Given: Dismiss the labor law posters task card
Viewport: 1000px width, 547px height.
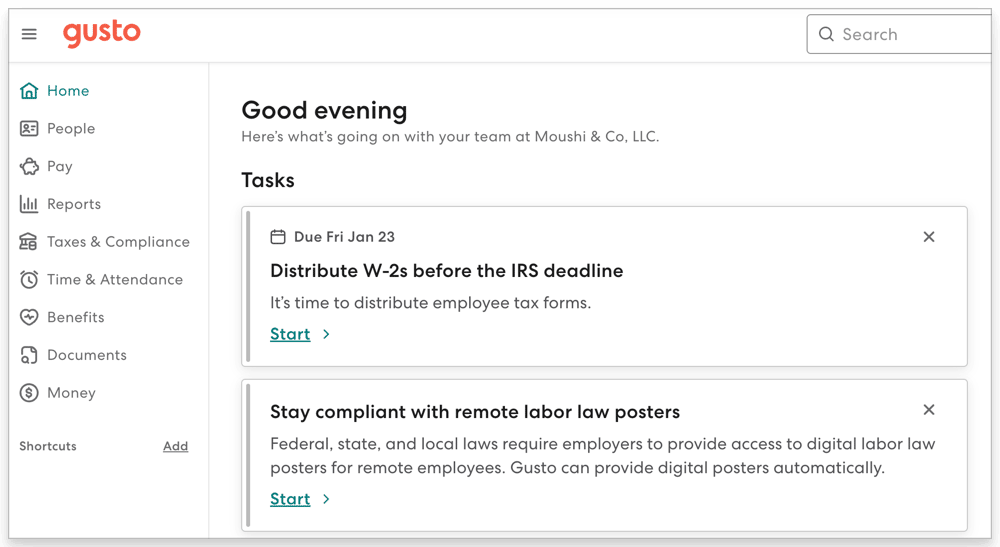Looking at the screenshot, I should pos(929,410).
